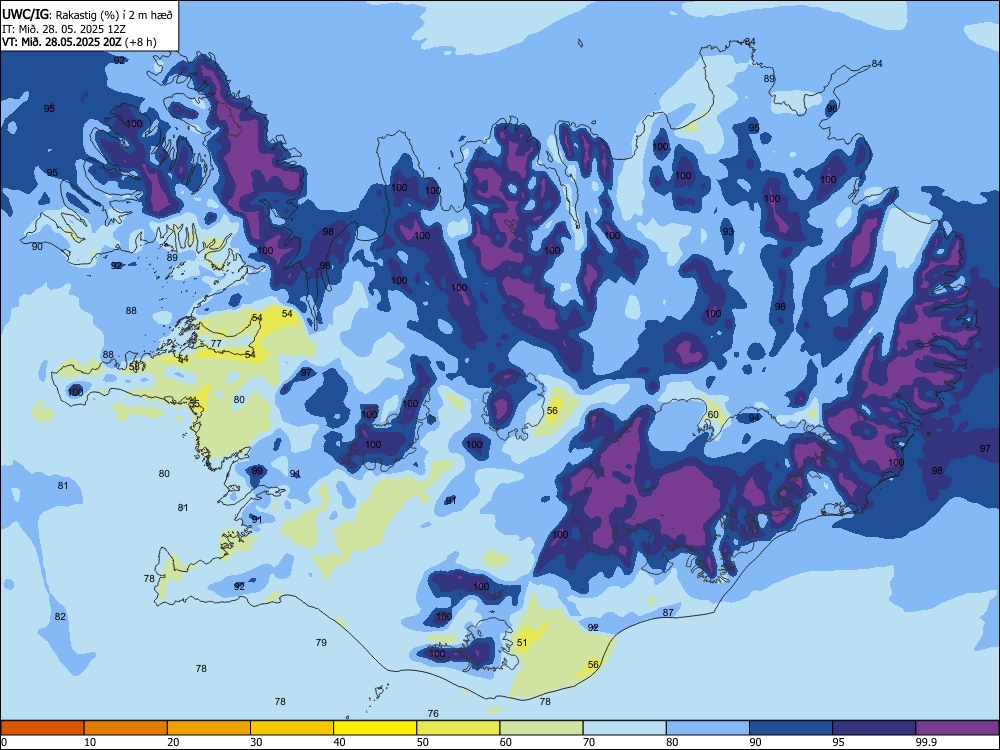Click the purple legend swatch above 99.9
The image size is (1000, 750).
pos(957,728)
